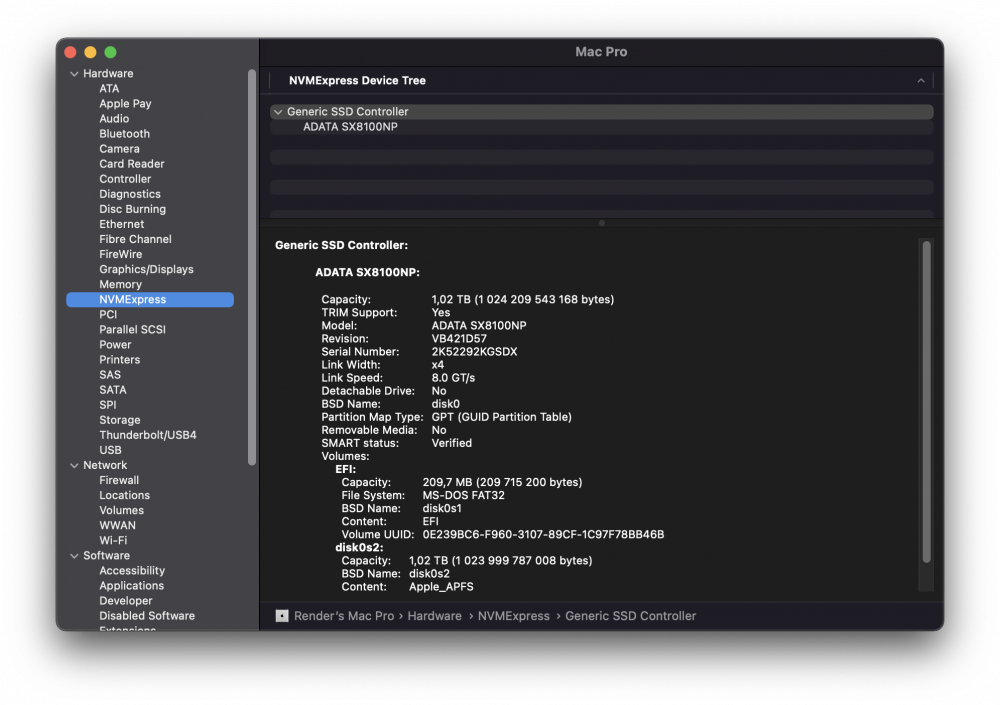Select Bluetooth in the sidebar

[x=124, y=134]
